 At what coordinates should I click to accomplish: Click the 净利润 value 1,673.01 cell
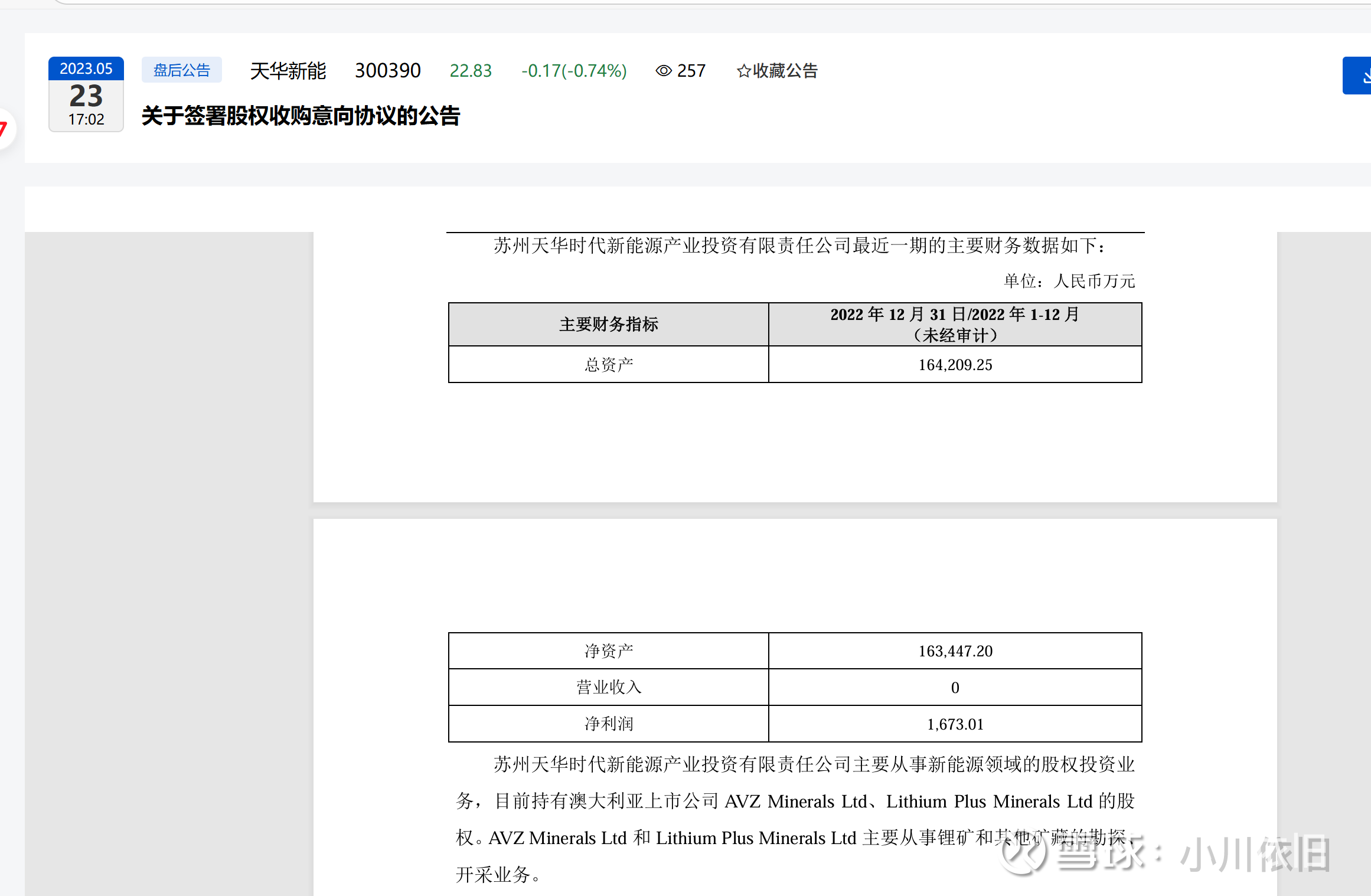pyautogui.click(x=955, y=724)
